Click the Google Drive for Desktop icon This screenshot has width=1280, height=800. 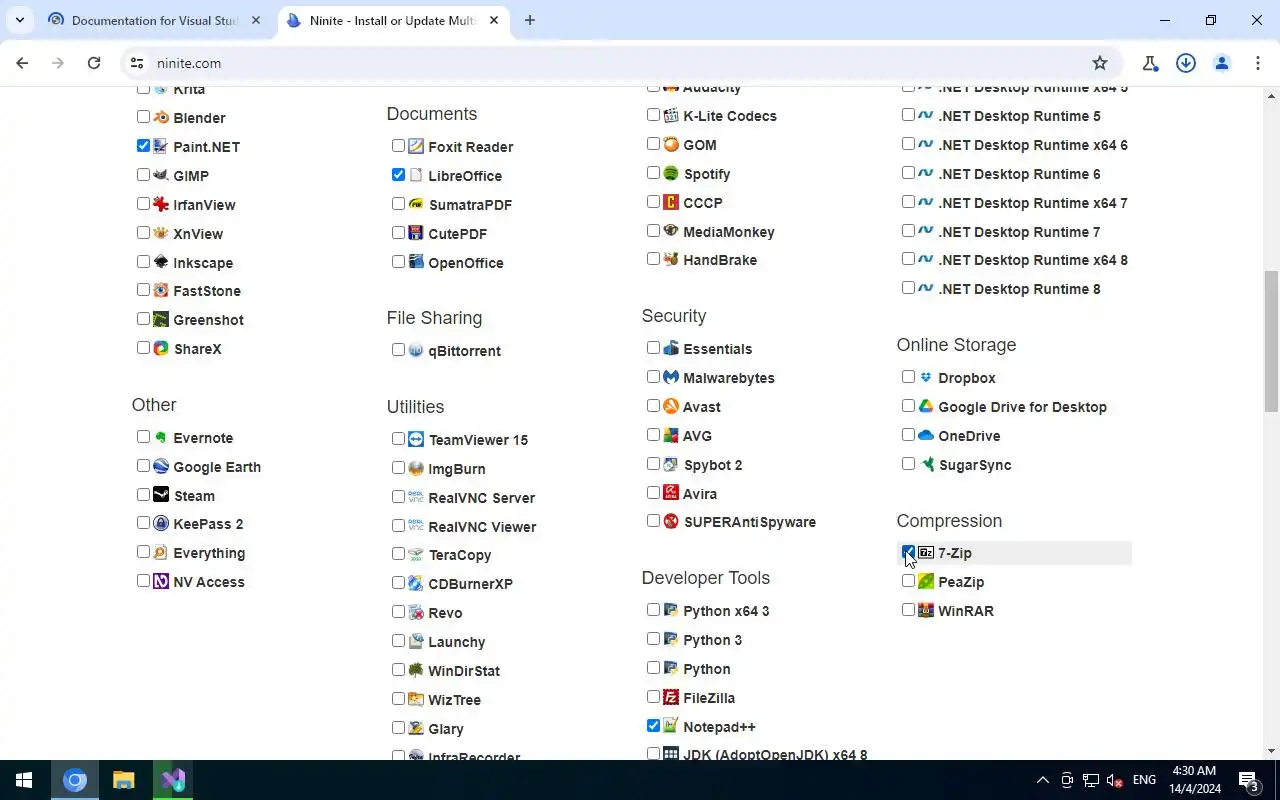(926, 406)
